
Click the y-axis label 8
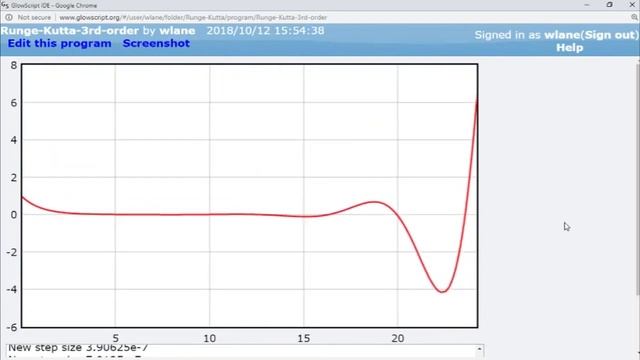(x=14, y=65)
